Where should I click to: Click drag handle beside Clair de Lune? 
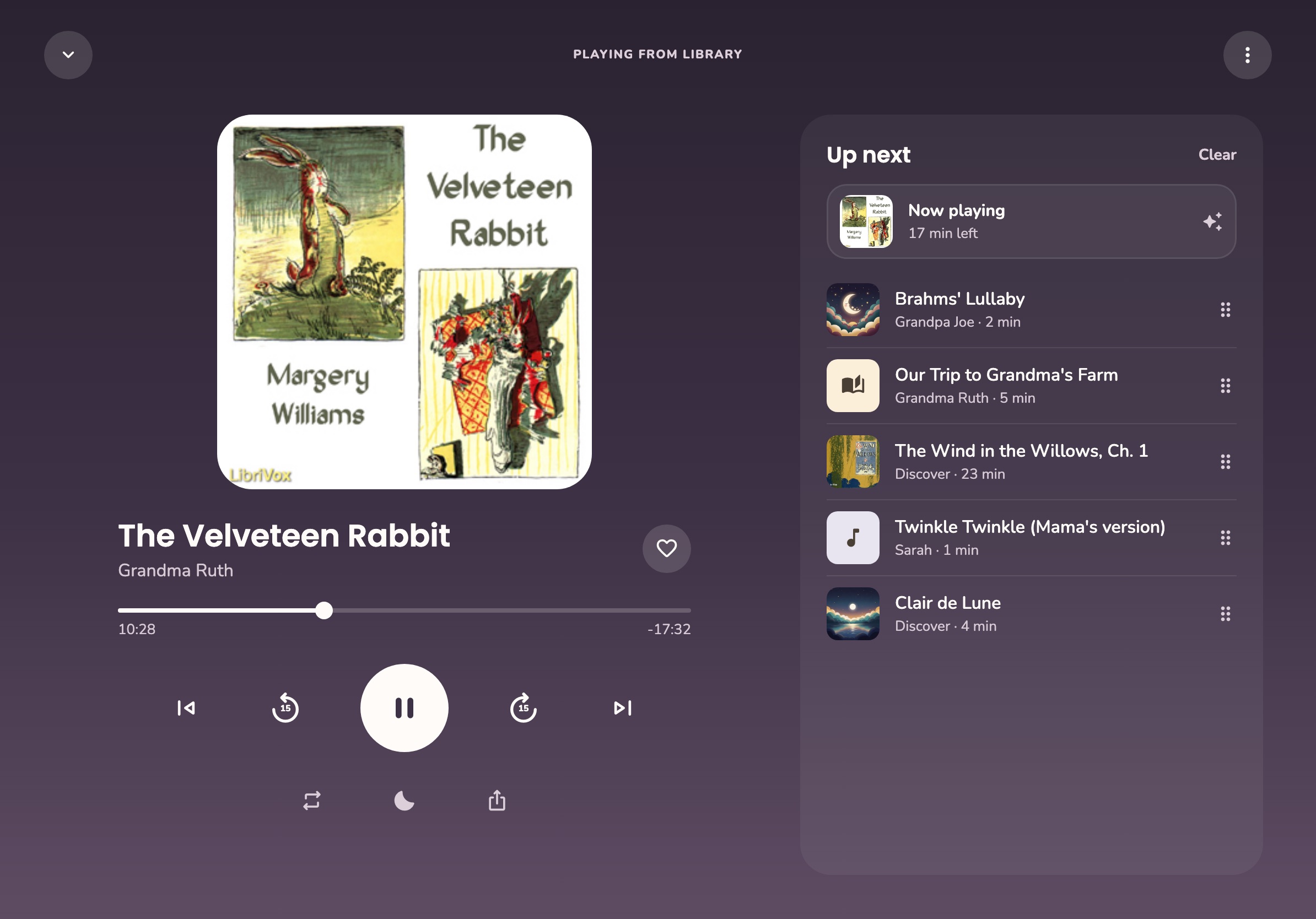(1225, 614)
